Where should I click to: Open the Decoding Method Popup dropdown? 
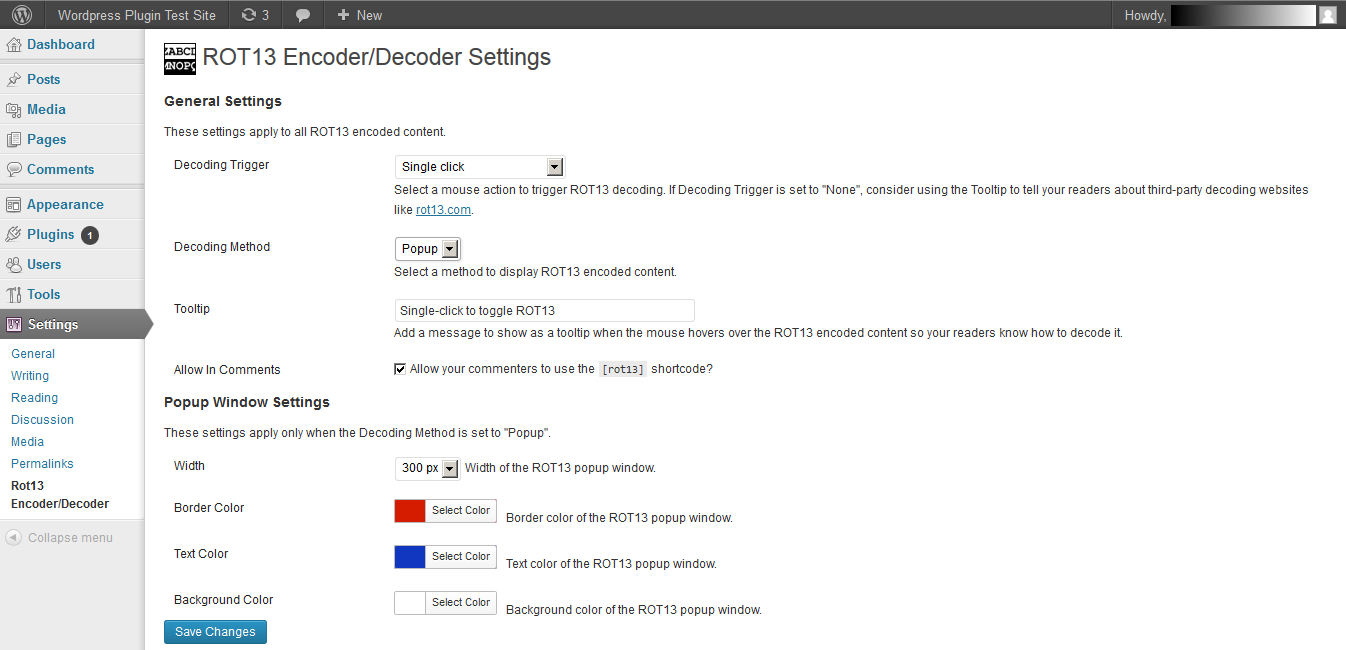428,249
